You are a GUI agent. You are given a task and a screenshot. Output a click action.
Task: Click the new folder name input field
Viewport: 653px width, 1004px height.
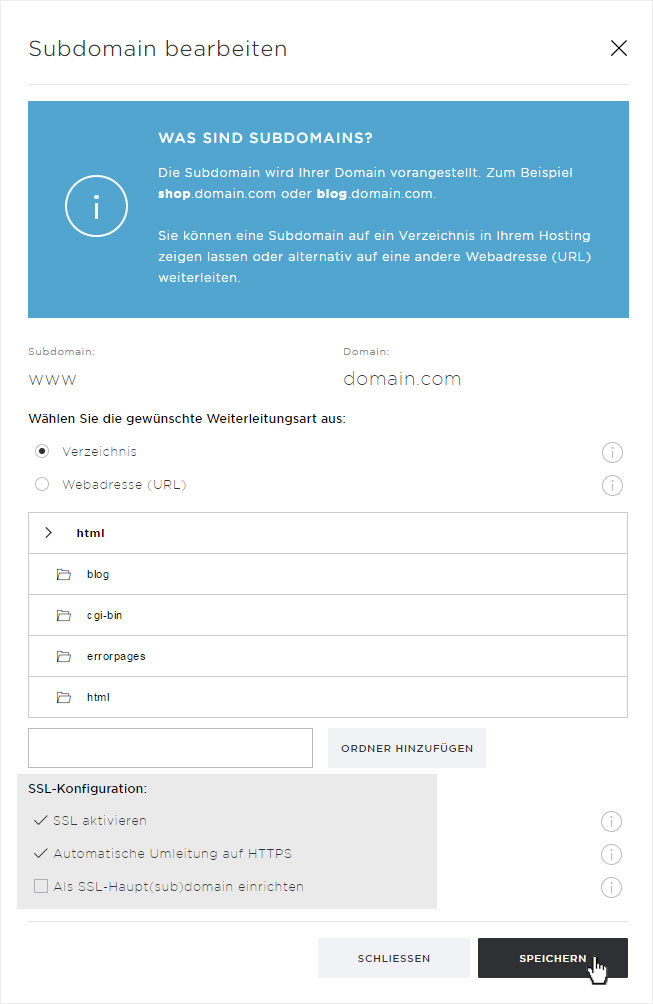coord(170,748)
